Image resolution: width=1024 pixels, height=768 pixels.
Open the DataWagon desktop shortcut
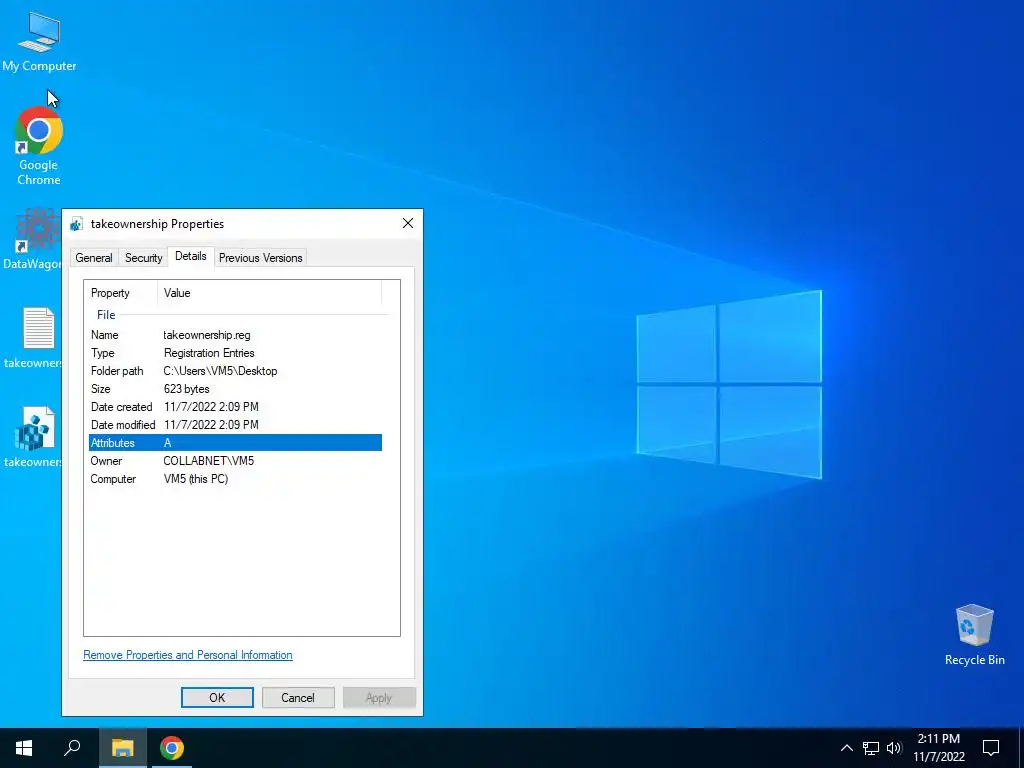(x=31, y=240)
